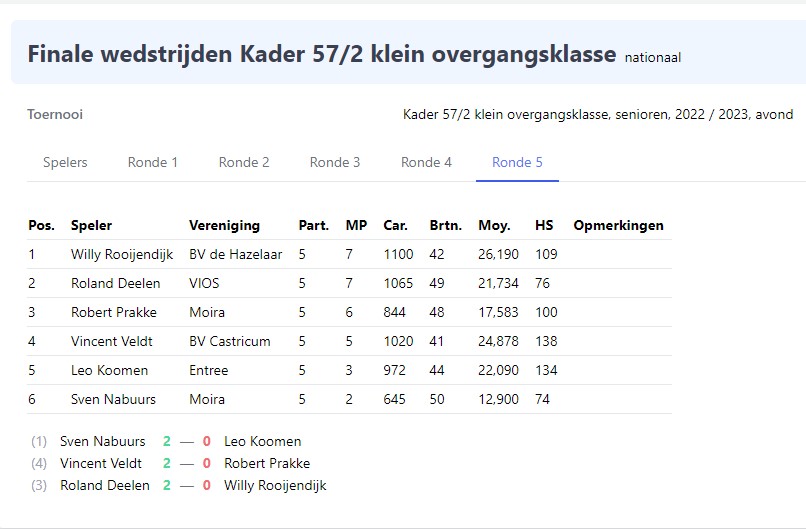Click player name Willy Rooijendijk in standings table
The width and height of the screenshot is (806, 529).
[x=122, y=254]
